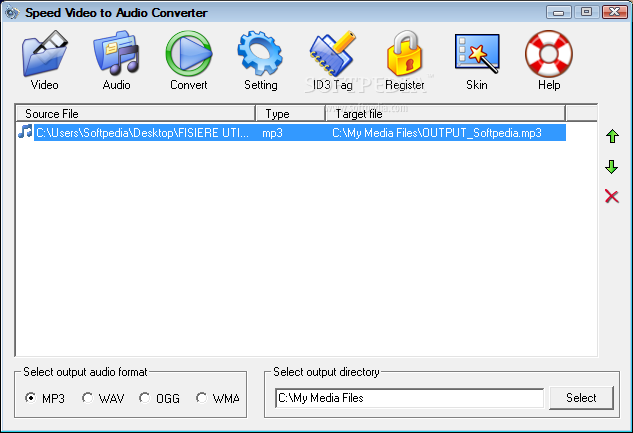Open Help lifebuoy icon
This screenshot has height=433, width=633.
tap(549, 54)
